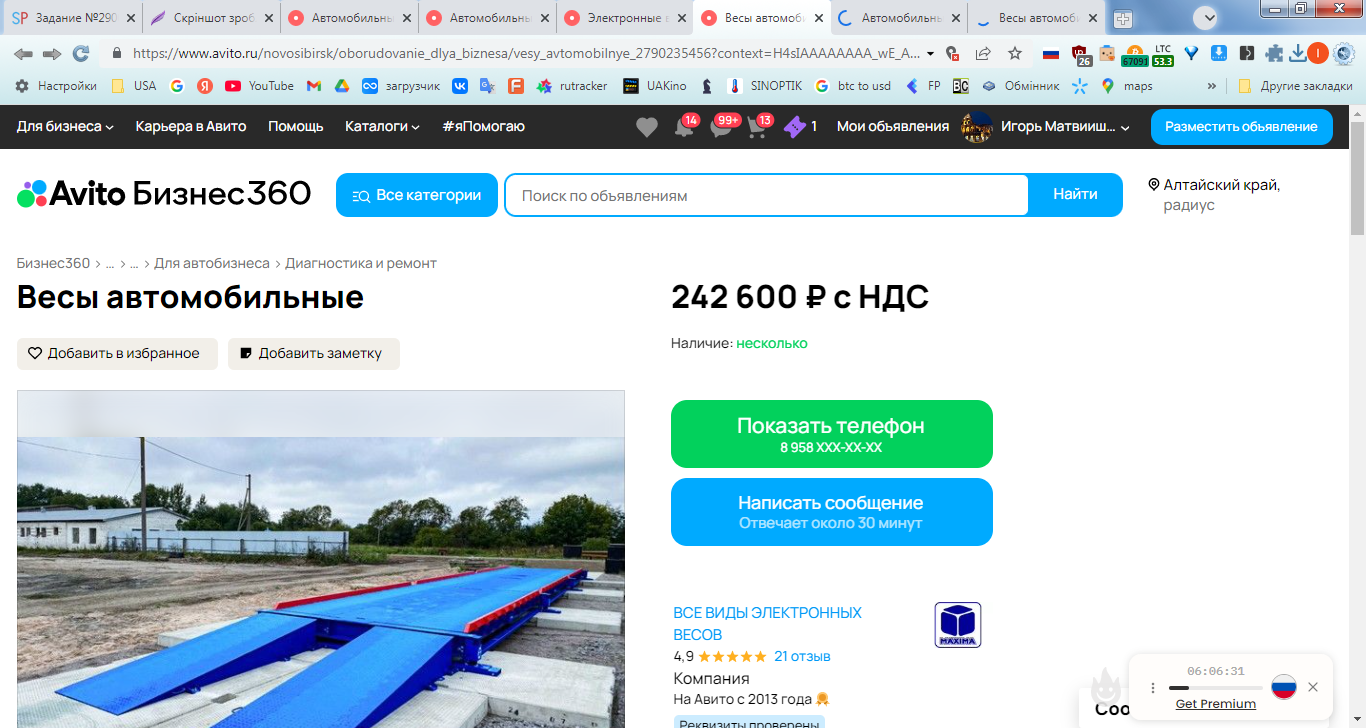Open the address bar URL dropdown arrow
Image resolution: width=1366 pixels, height=728 pixels.
[931, 53]
